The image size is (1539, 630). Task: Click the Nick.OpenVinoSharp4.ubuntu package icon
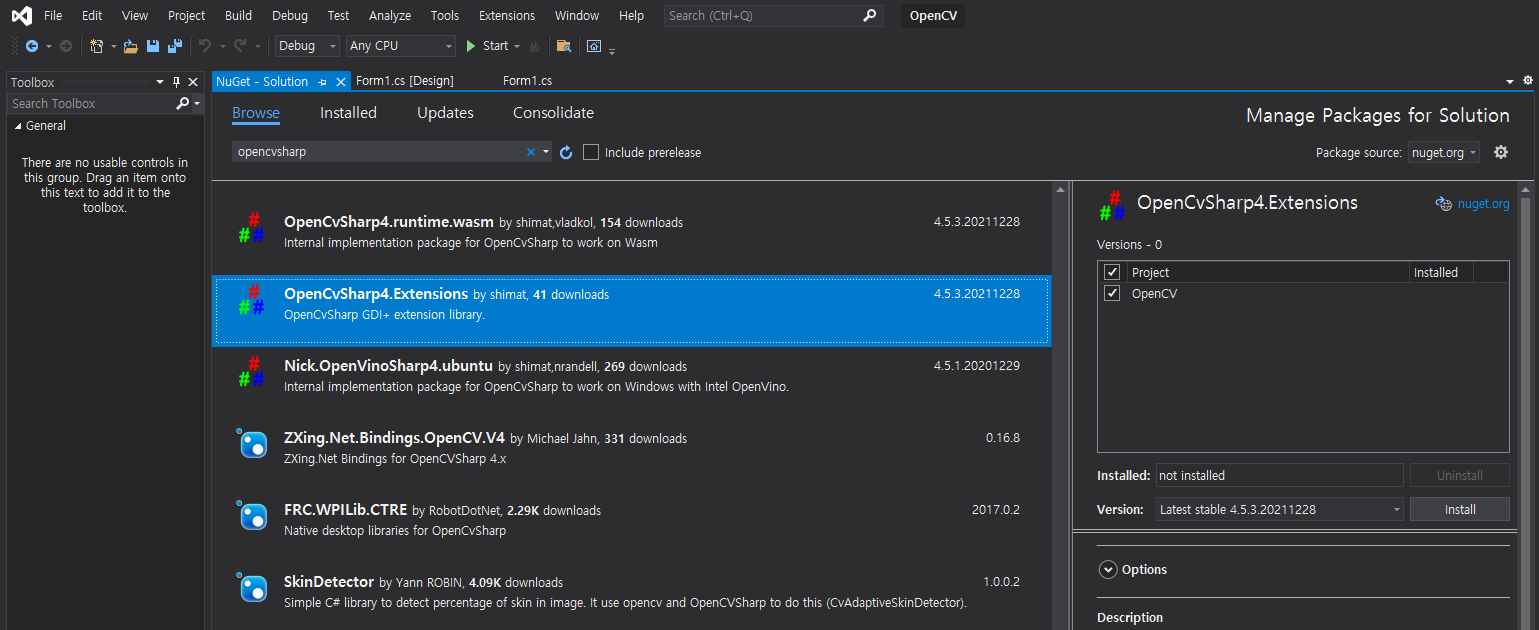251,372
